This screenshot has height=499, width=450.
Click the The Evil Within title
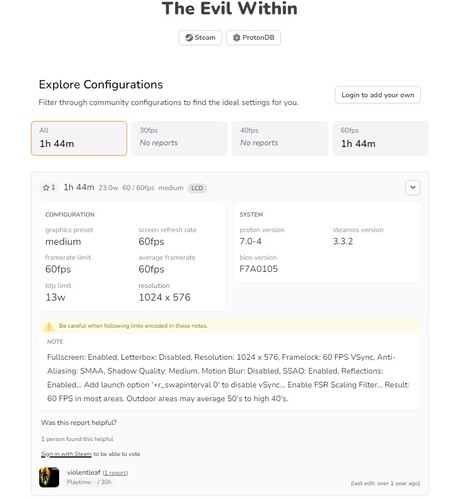click(x=230, y=9)
